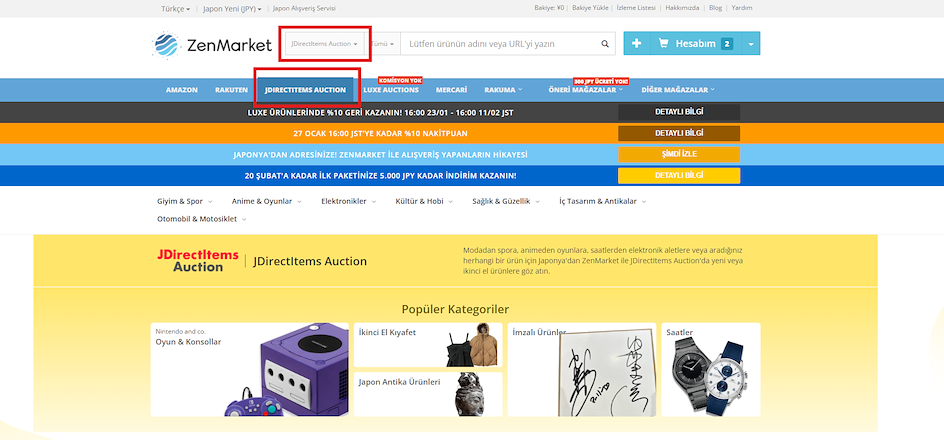This screenshot has height=440, width=944.
Task: Click Detaylı Bilgi on the Luxe banner
Action: coord(679,112)
